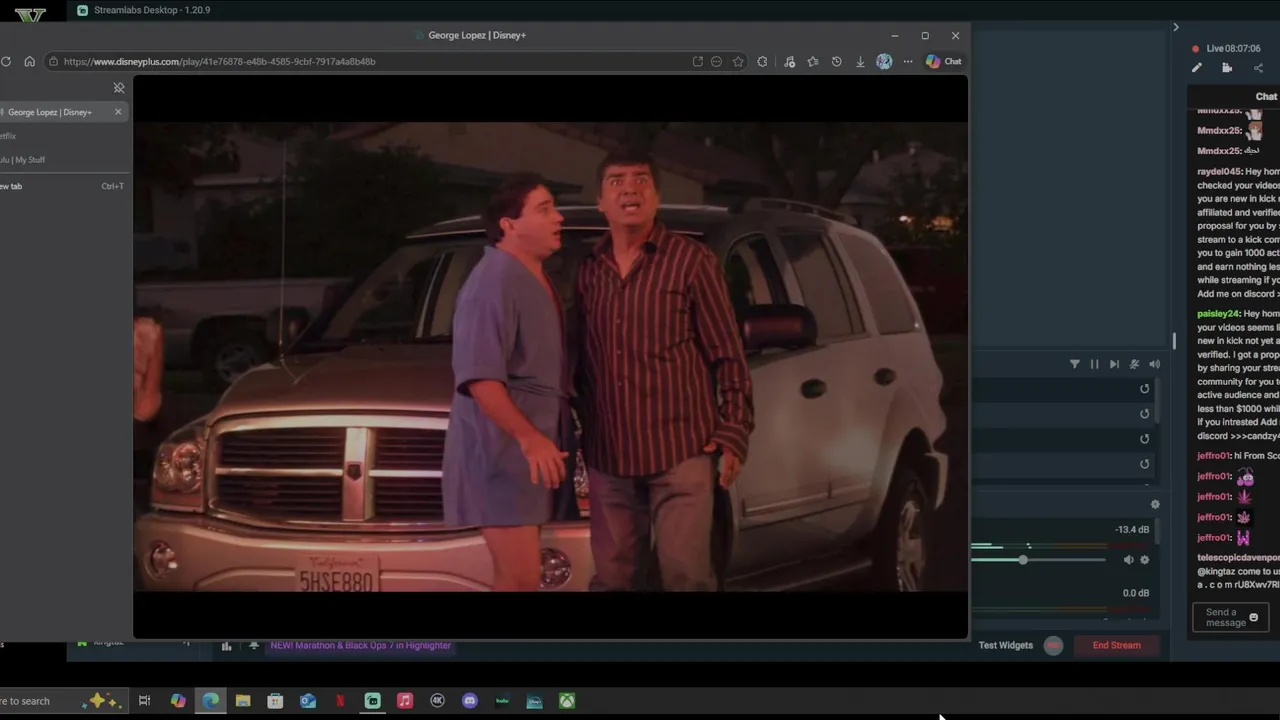Open Discord from the taskbar

coord(470,701)
